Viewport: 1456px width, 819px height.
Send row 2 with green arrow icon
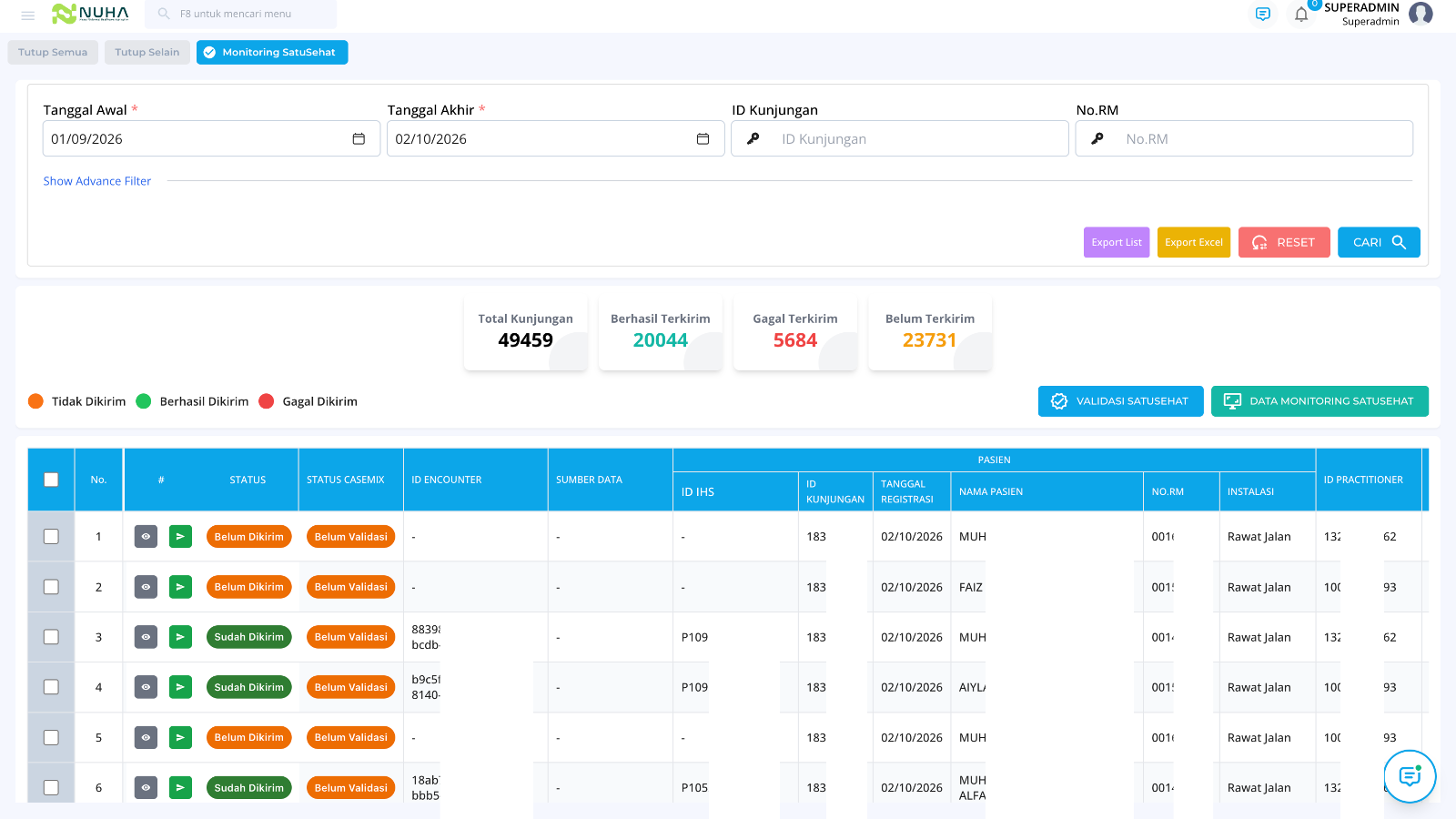180,587
